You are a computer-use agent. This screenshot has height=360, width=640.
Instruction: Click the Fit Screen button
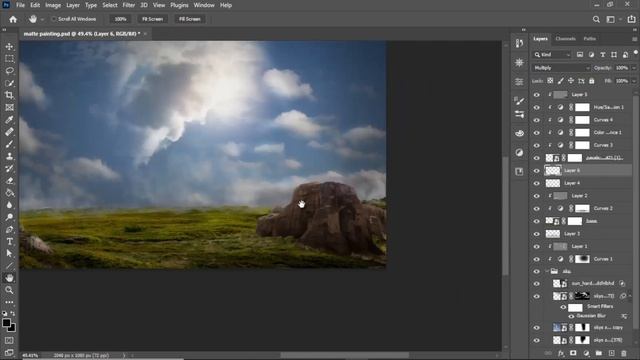click(152, 19)
